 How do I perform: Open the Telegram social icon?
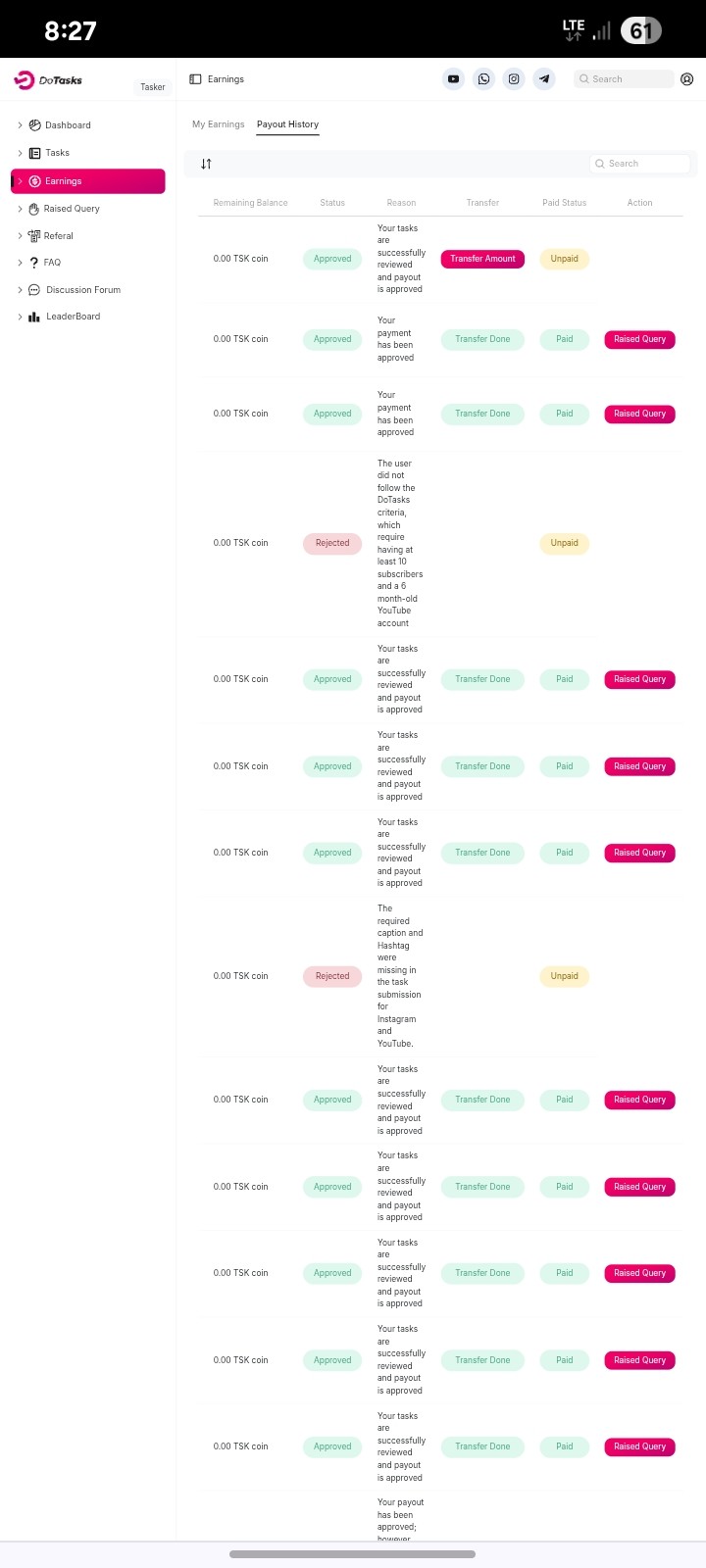544,79
